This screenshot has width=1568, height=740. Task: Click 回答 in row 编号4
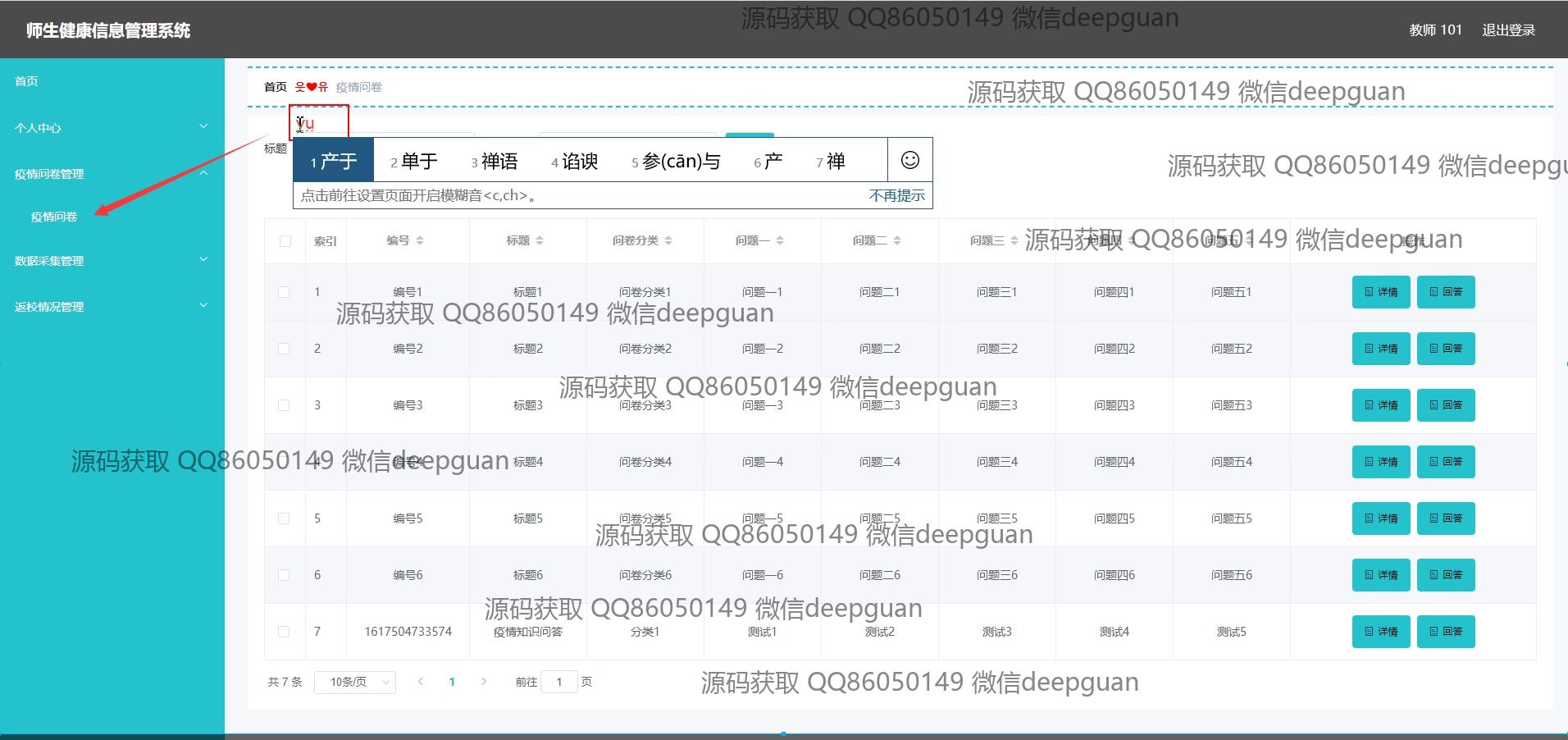tap(1446, 462)
